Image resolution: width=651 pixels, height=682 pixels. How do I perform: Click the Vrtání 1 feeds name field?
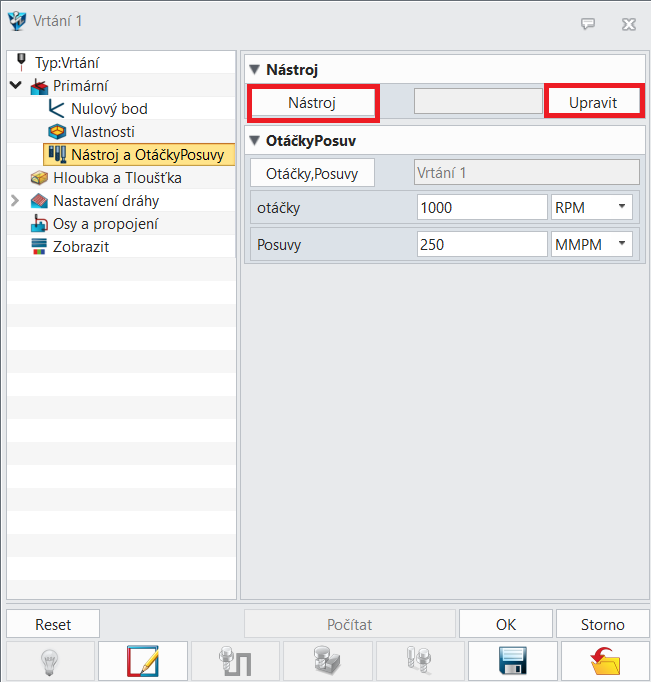(x=527, y=172)
